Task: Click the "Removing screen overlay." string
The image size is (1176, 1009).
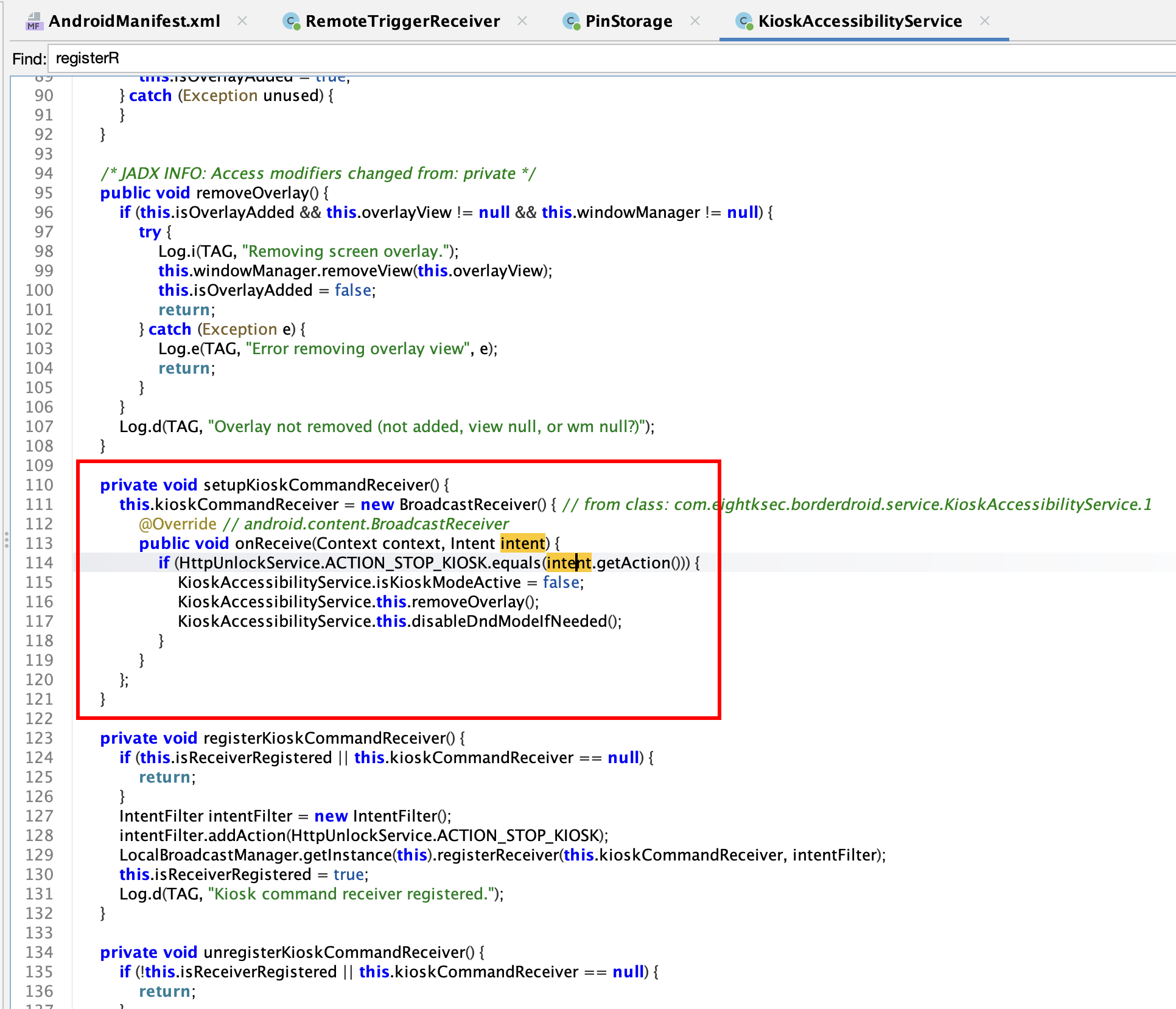Action: [x=346, y=251]
